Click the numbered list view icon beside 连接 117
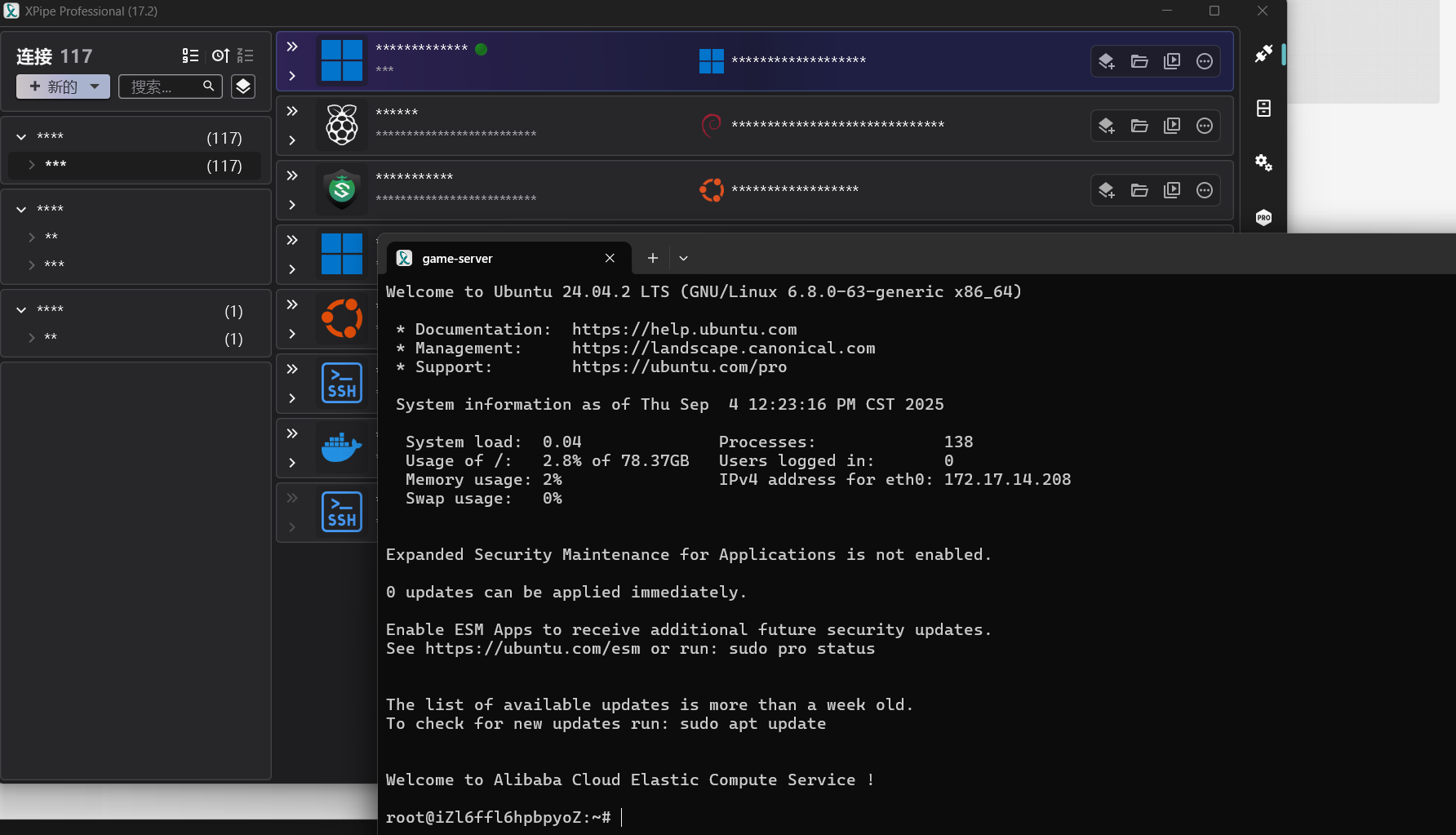Screen dimensions: 1456x835 [x=190, y=56]
